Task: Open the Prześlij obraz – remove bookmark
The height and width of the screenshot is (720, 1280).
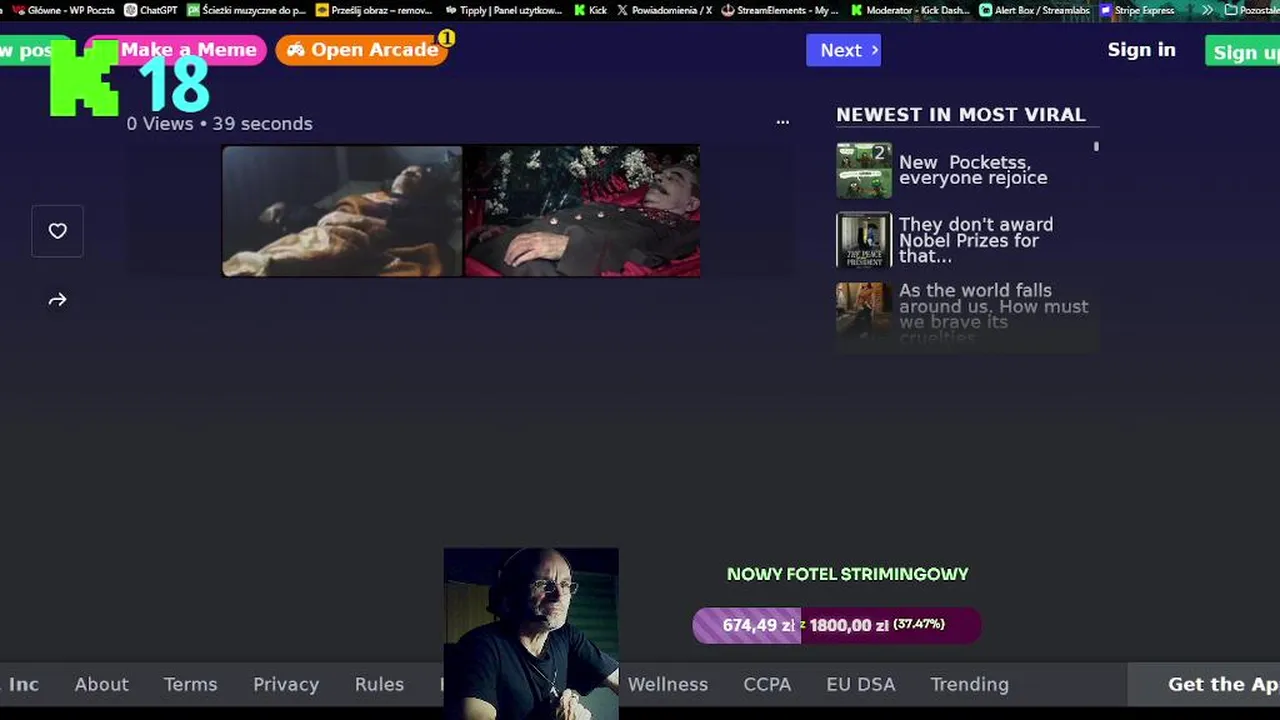Action: pyautogui.click(x=374, y=10)
